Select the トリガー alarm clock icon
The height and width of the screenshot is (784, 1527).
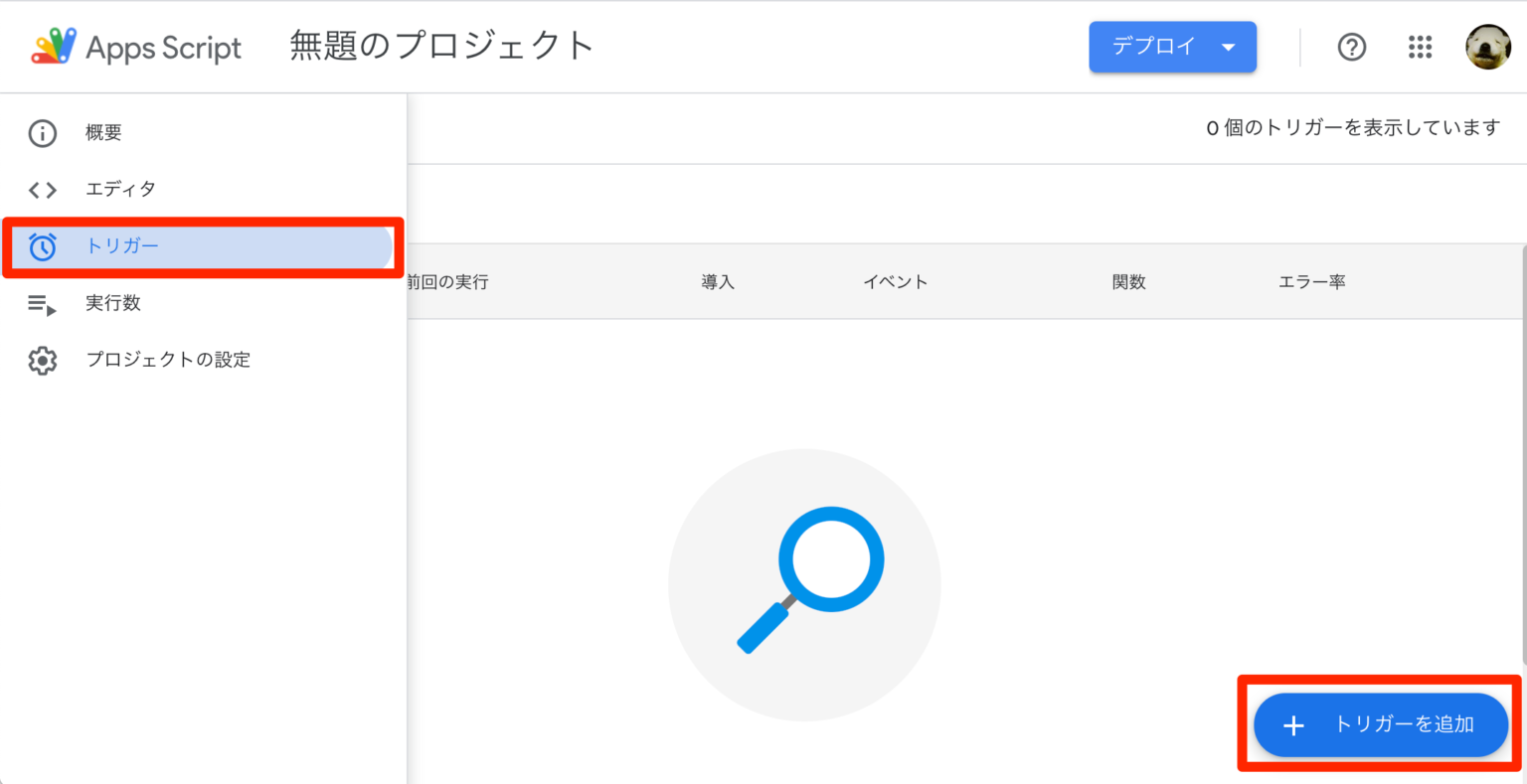[x=43, y=245]
